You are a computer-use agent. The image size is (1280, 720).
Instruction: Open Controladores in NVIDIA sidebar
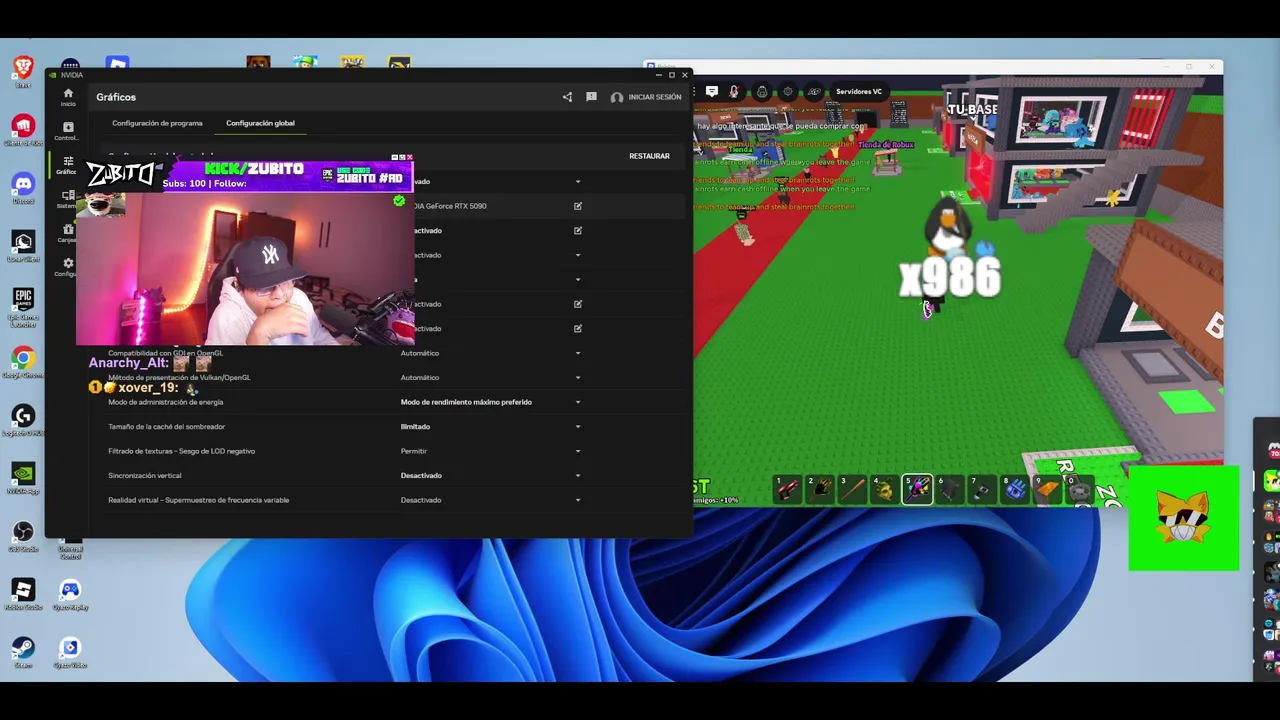pyautogui.click(x=68, y=131)
